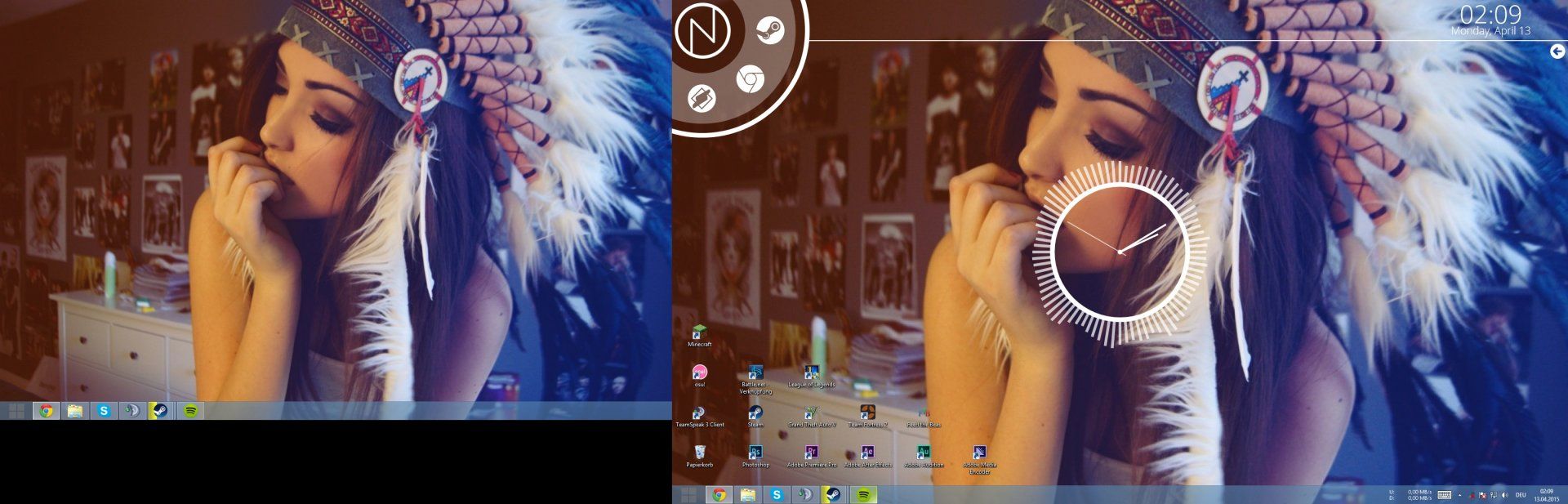Open the DEU input language selector

click(1521, 495)
